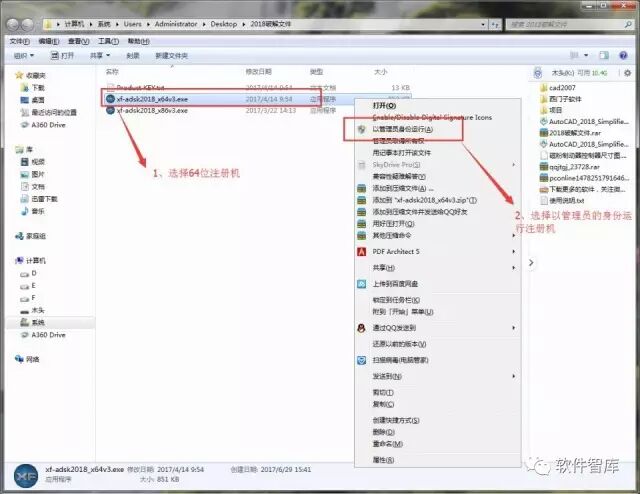Click the xf-adsk2018_x64v3.exe file icon

click(110, 99)
